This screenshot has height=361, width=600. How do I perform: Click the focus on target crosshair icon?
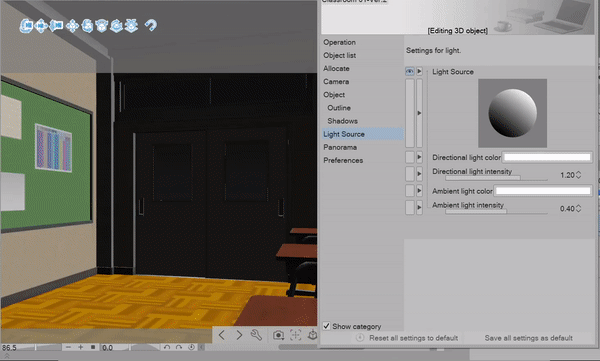[295, 335]
